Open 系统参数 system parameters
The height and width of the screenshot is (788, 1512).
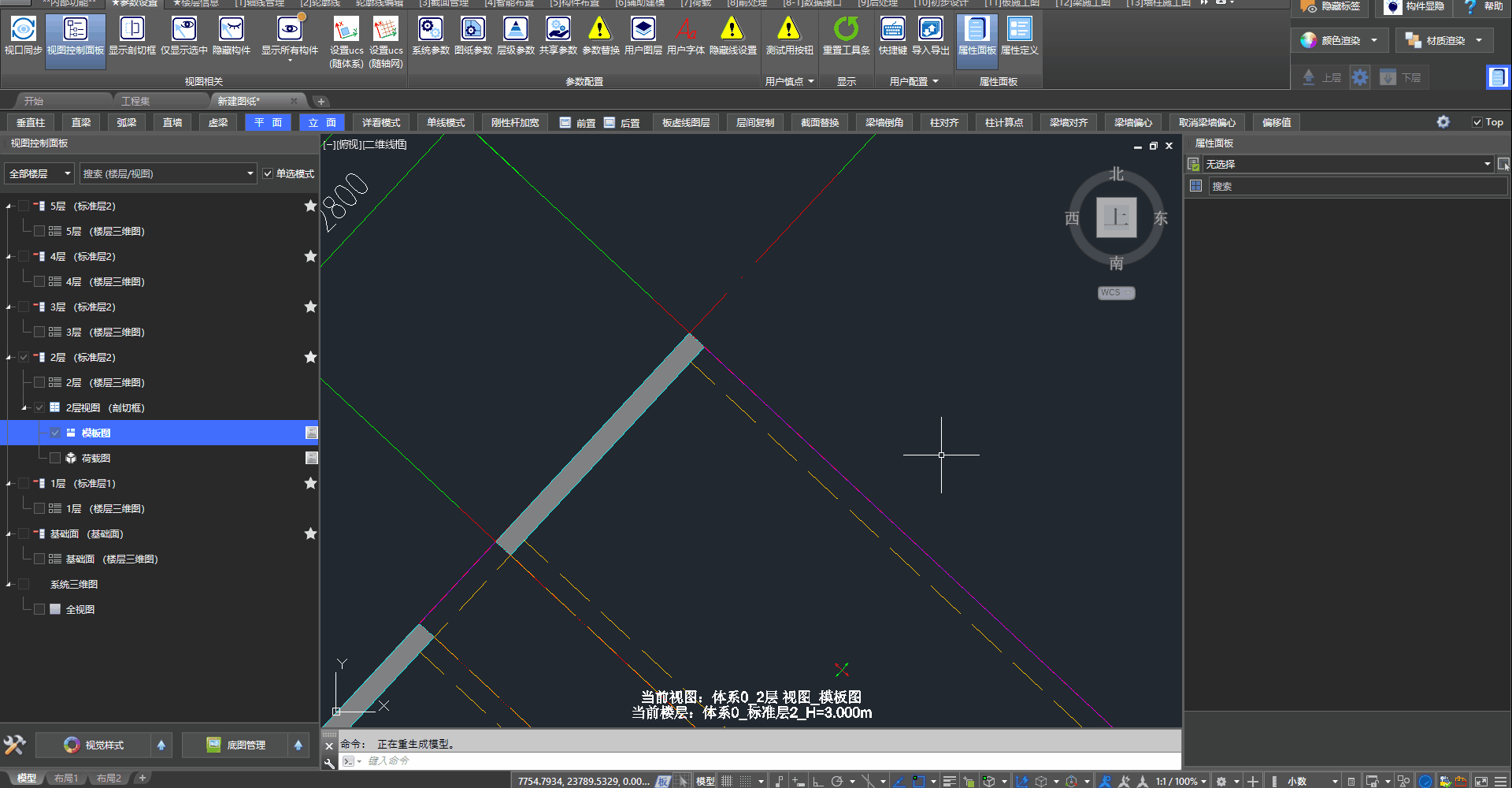(x=430, y=35)
